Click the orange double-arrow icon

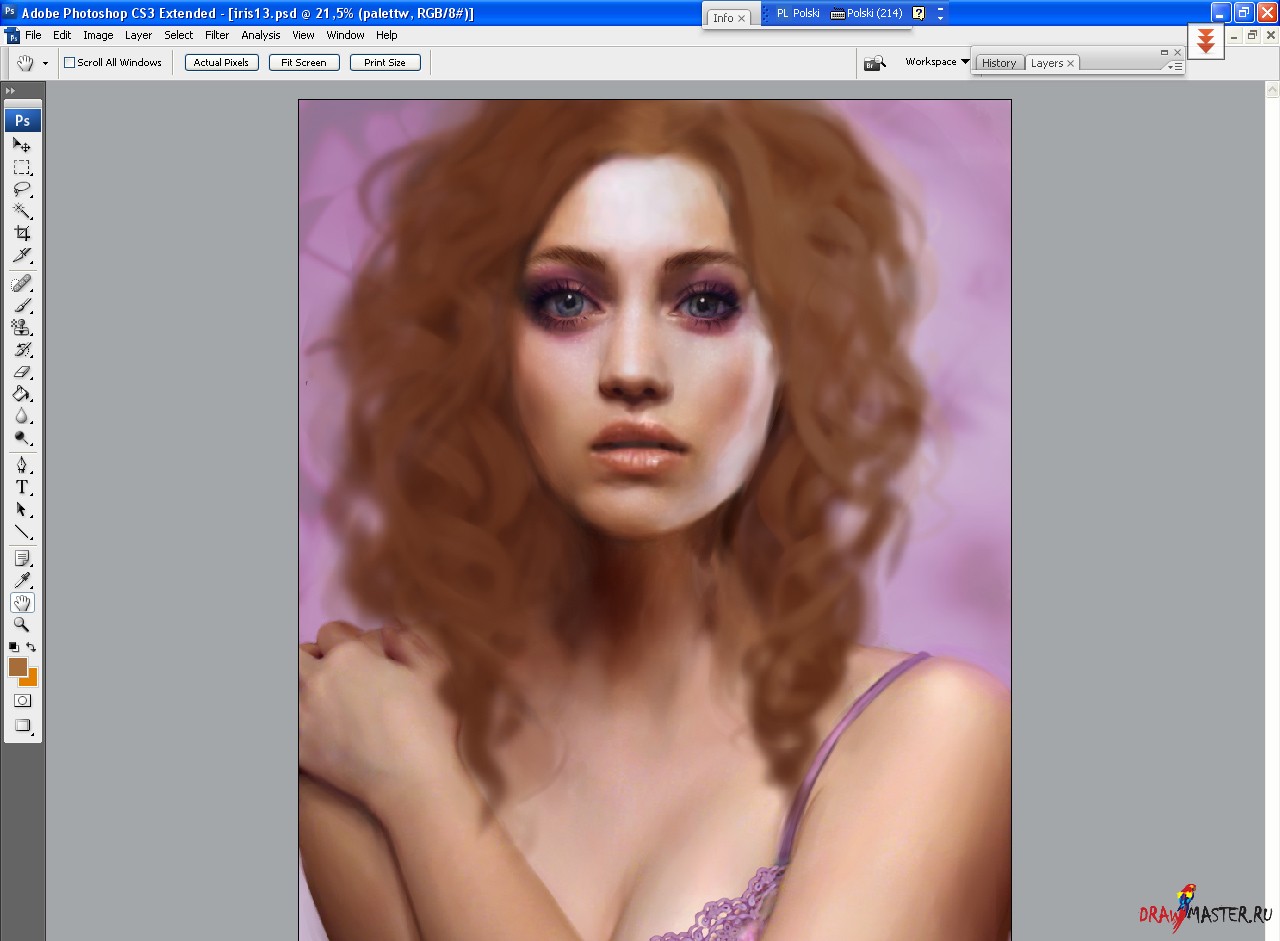(x=1206, y=41)
